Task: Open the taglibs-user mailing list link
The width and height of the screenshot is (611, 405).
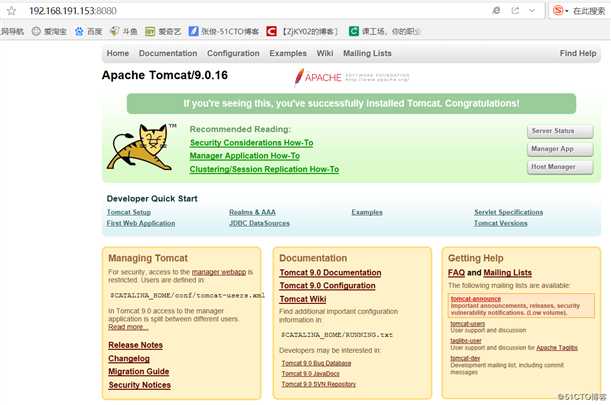Action: coord(466,341)
